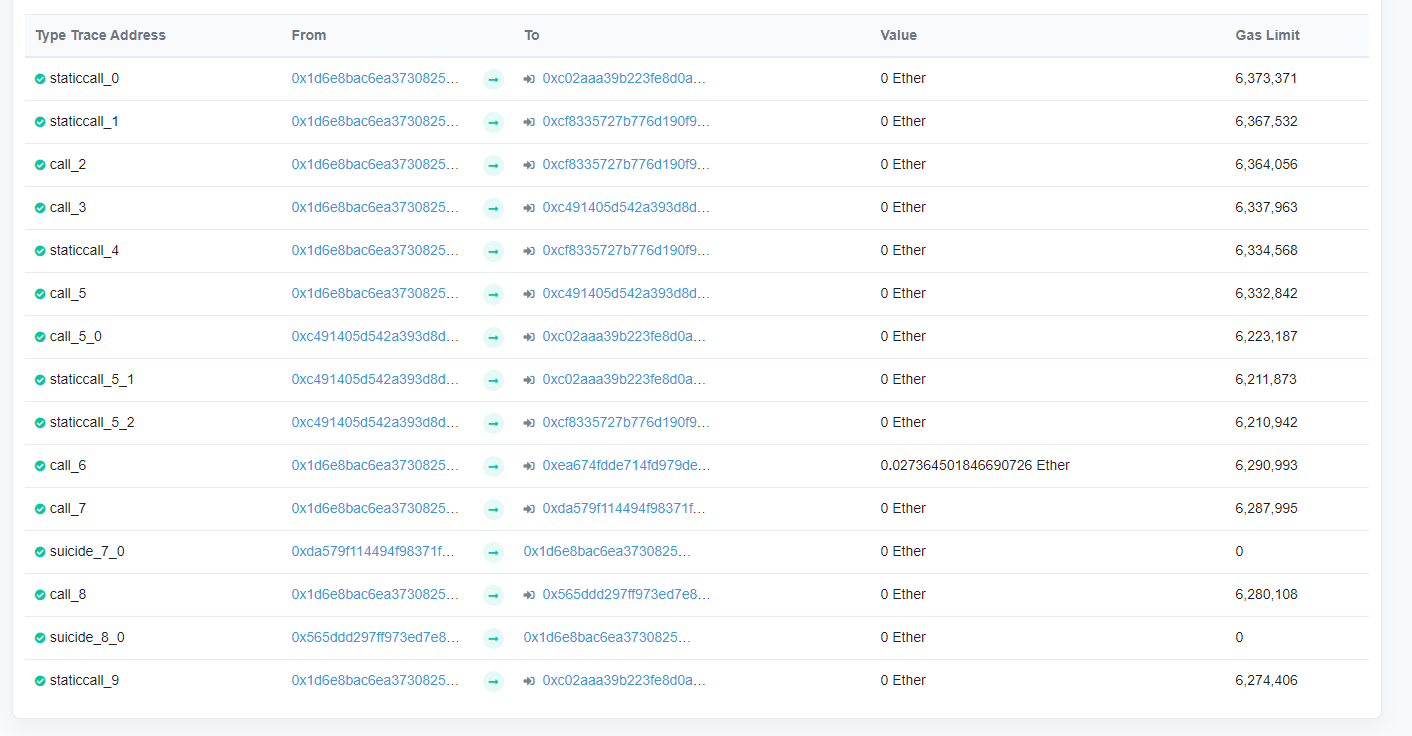
Task: Open the From address of staticcall_5_2
Action: tap(375, 422)
